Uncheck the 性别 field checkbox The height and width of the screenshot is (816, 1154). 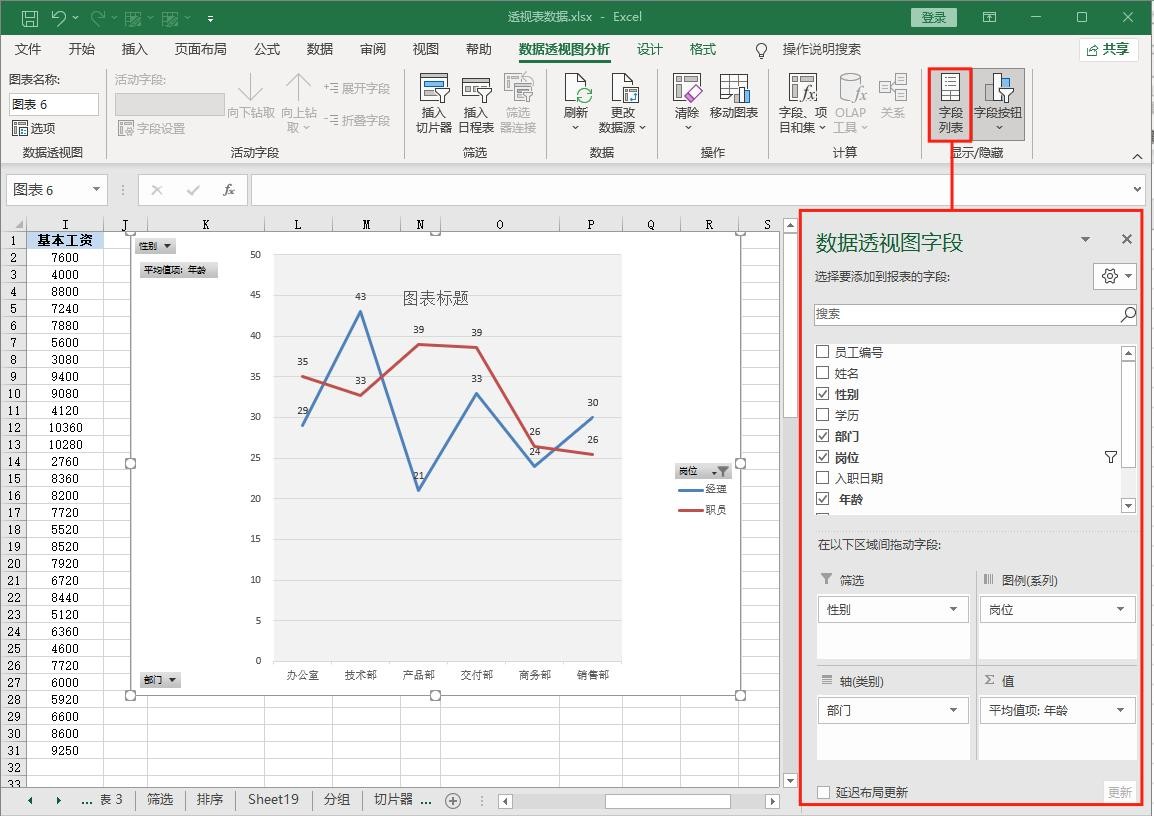click(823, 394)
